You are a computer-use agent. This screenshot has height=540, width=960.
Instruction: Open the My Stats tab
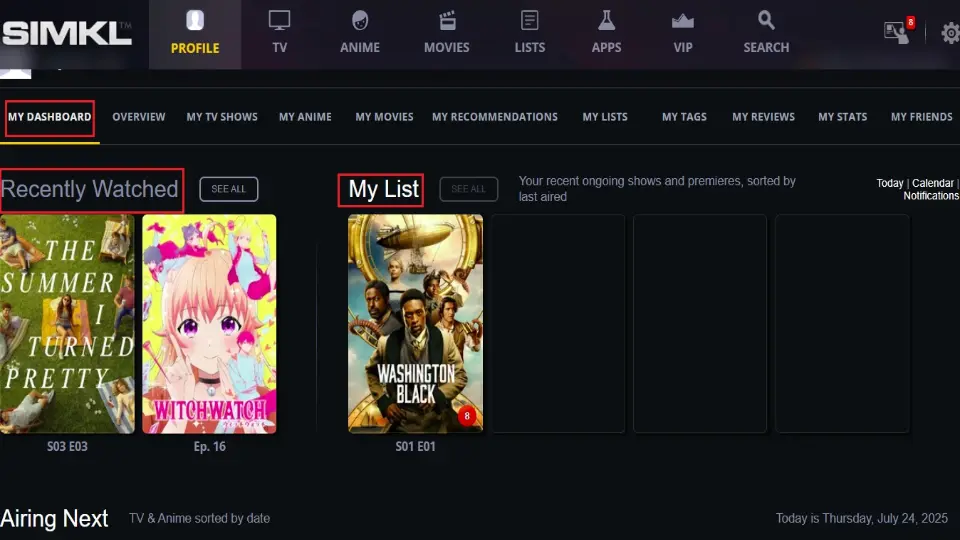842,117
